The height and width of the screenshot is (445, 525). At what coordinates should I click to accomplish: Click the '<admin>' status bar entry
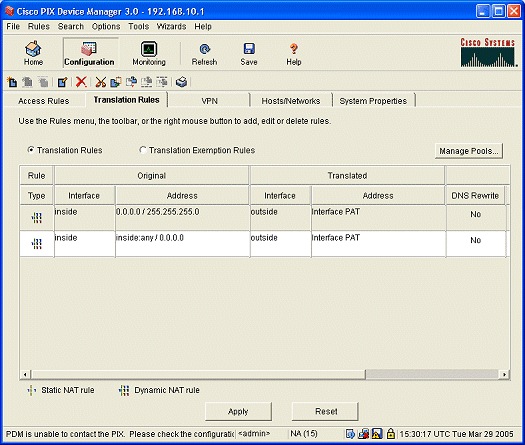254,434
